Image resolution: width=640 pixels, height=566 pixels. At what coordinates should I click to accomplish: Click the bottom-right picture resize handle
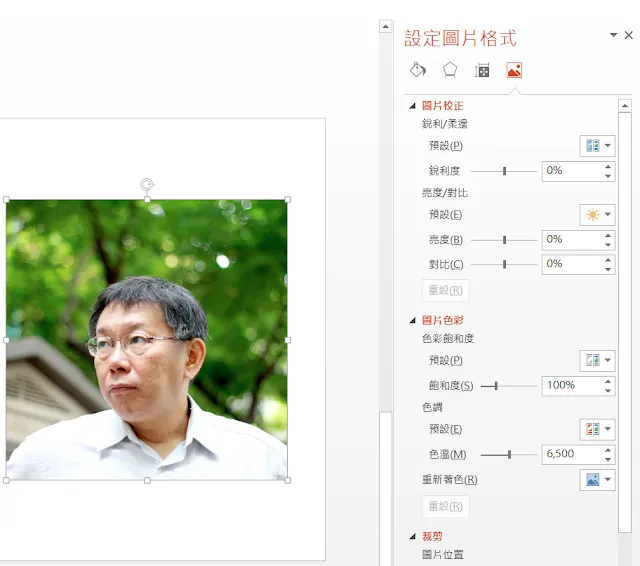click(287, 480)
